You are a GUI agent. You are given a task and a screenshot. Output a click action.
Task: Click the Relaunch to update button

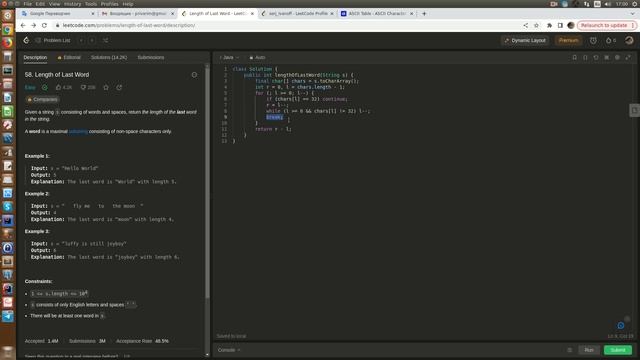point(606,25)
